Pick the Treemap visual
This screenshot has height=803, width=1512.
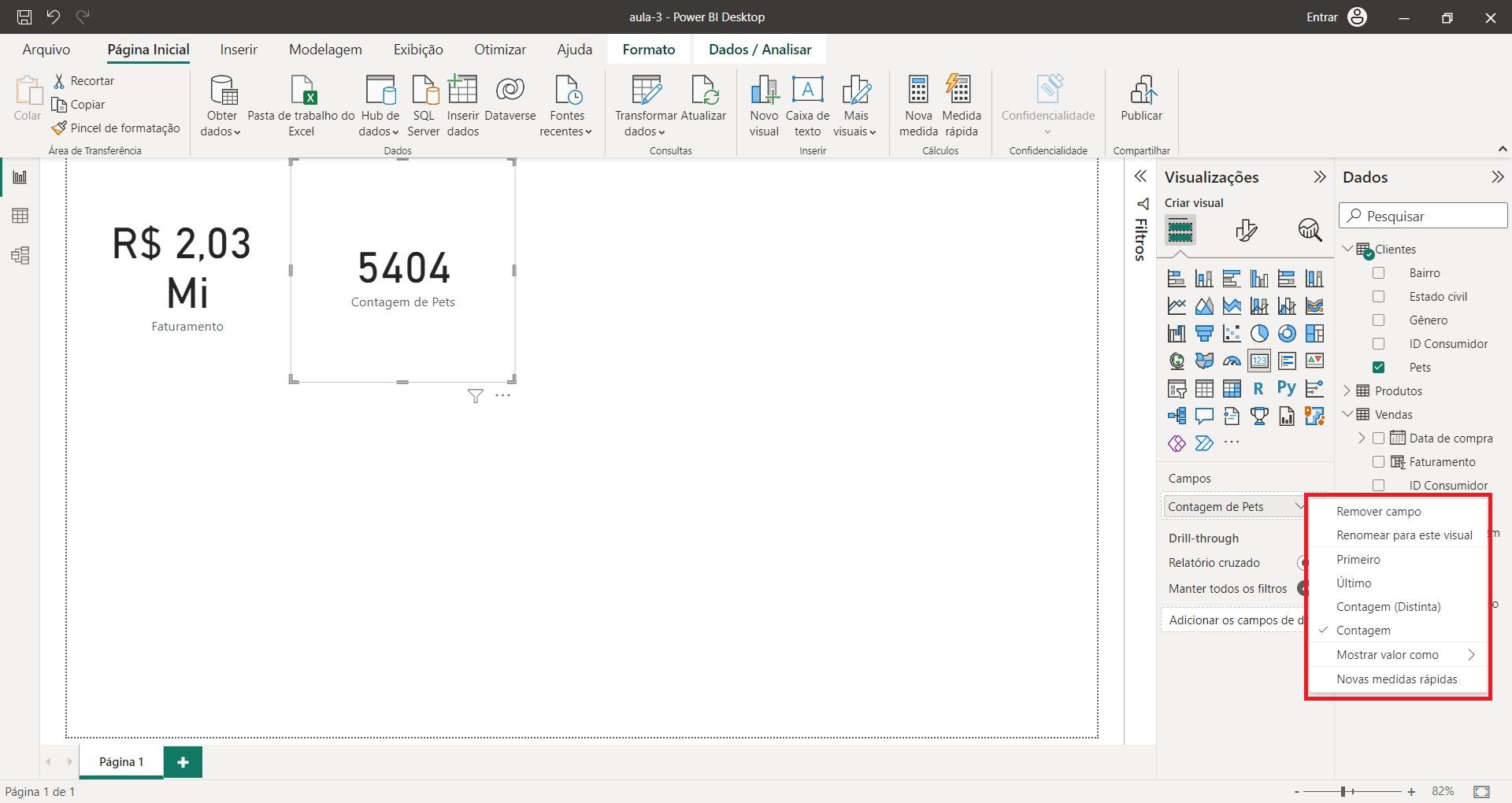click(1314, 333)
